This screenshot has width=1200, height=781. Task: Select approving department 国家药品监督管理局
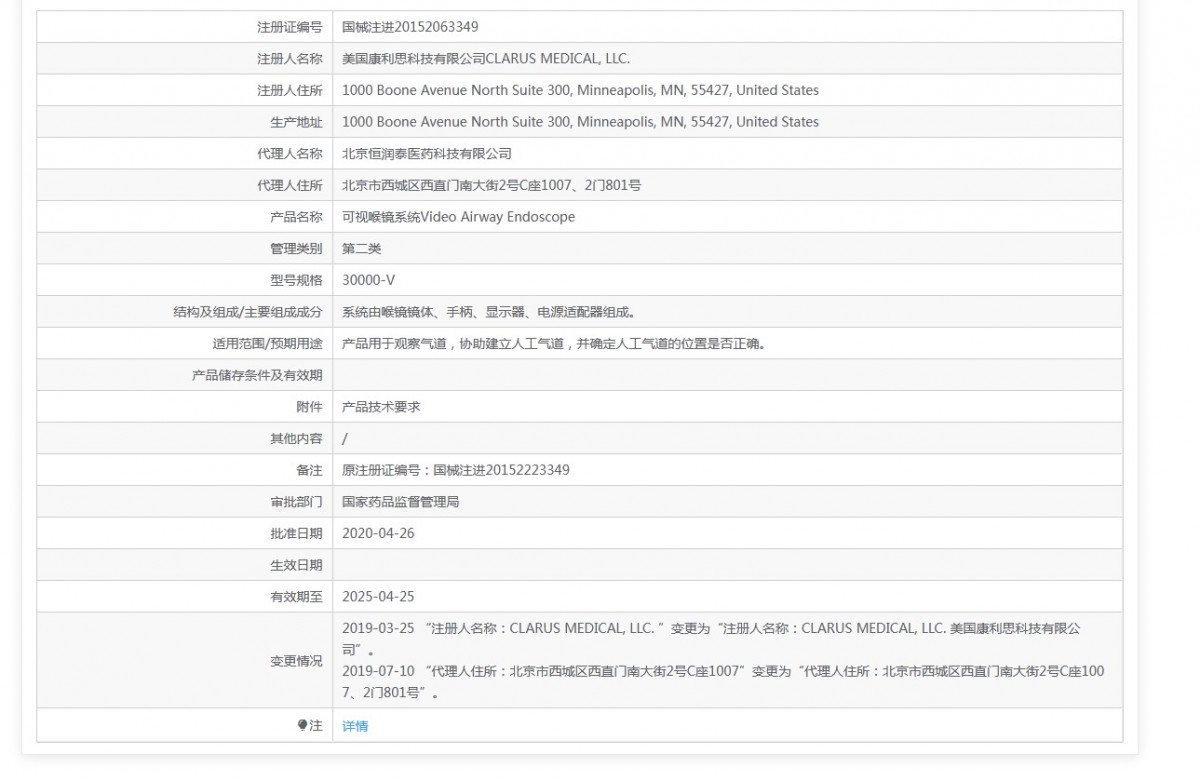pos(401,502)
